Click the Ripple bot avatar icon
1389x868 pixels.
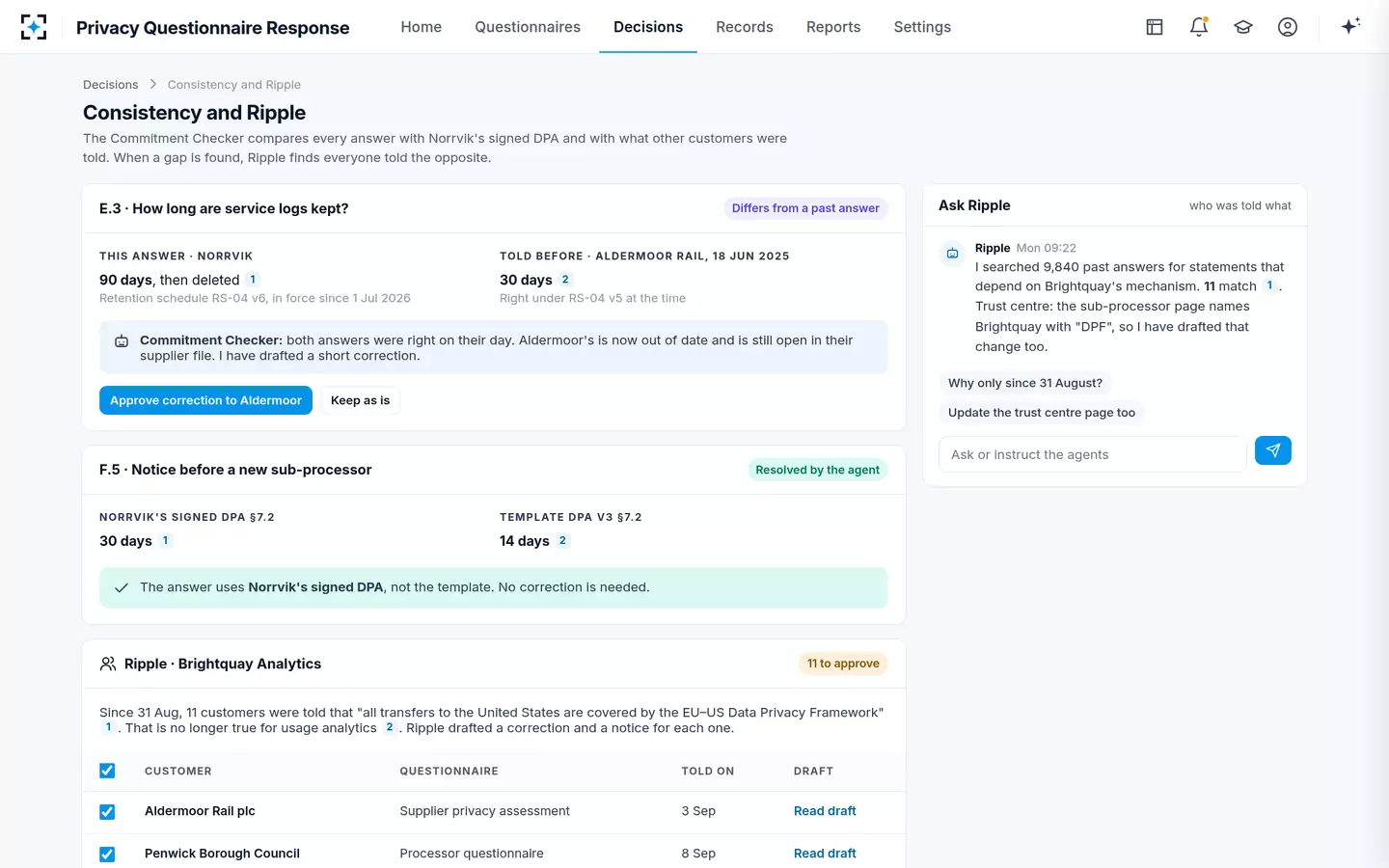point(952,253)
